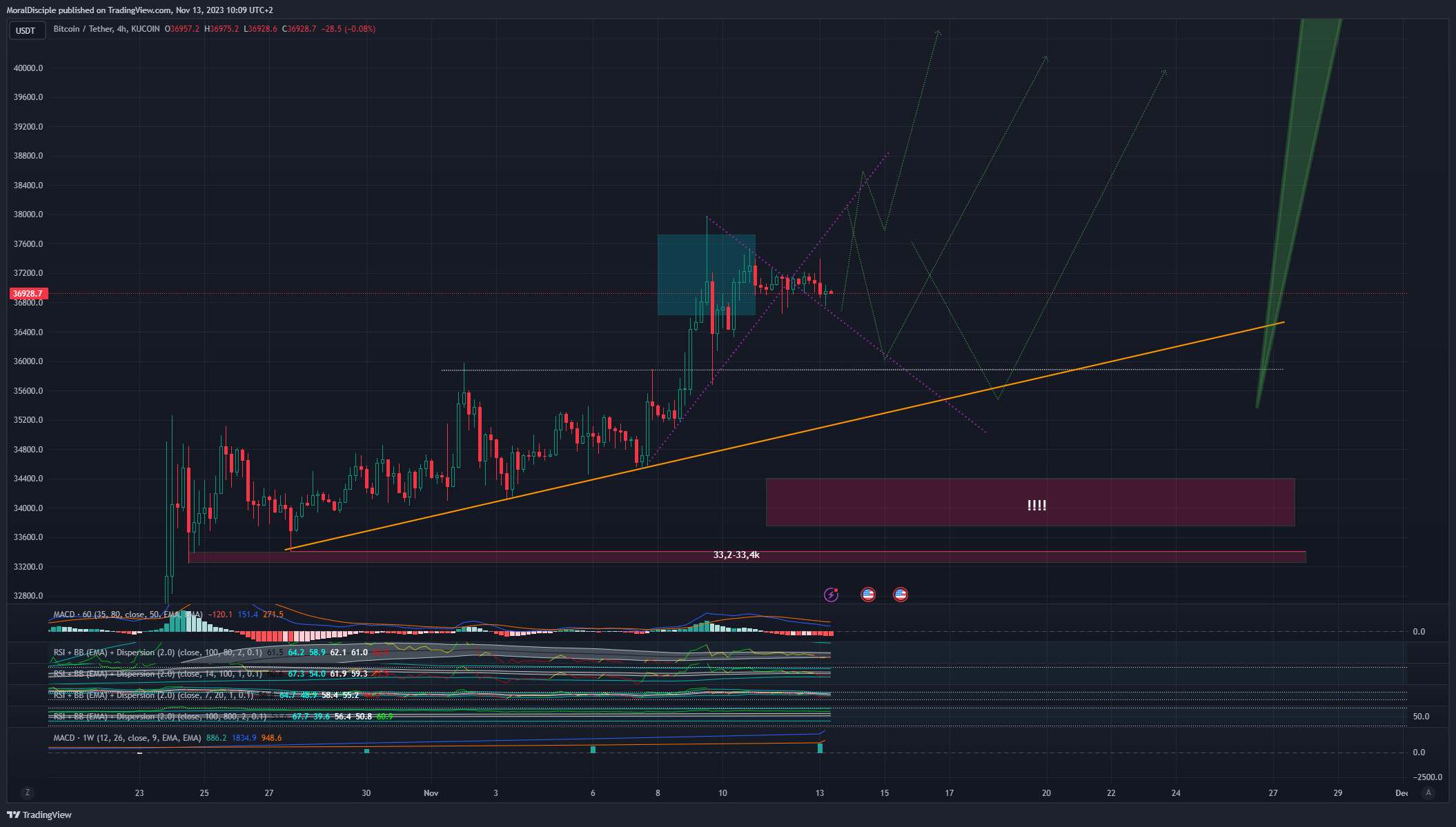Click the −2500.0 weekly MACD scale label
Viewport: 1456px width, 827px height.
coord(1427,777)
